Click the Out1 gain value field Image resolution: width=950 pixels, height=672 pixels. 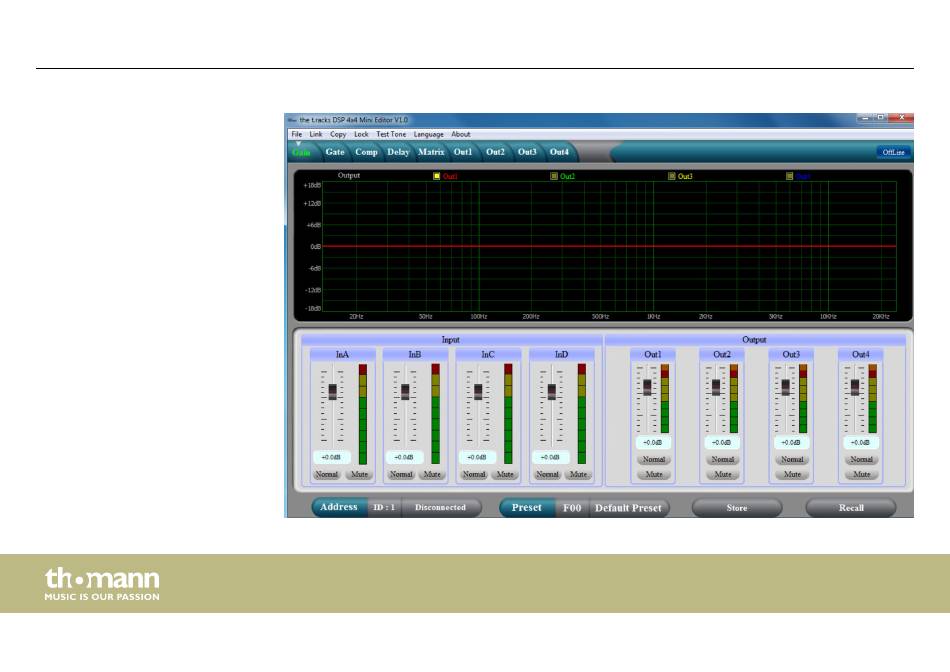[653, 443]
